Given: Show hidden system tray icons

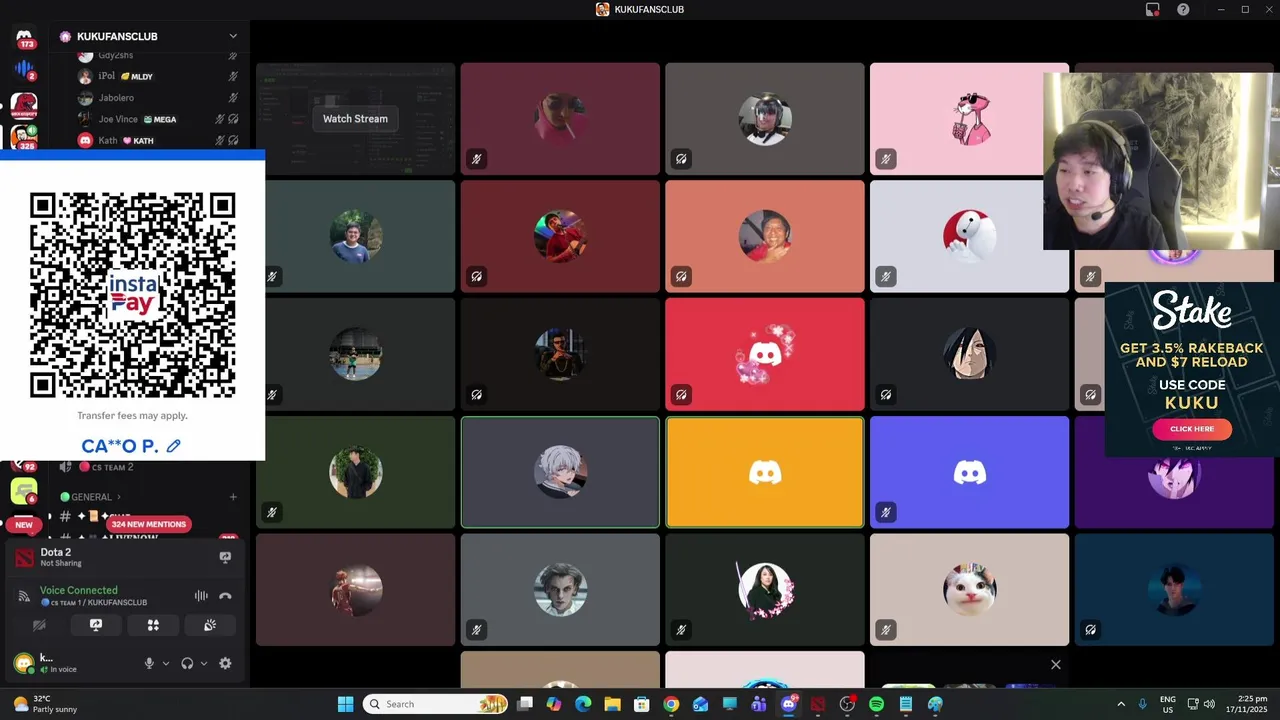Looking at the screenshot, I should pyautogui.click(x=1120, y=704).
